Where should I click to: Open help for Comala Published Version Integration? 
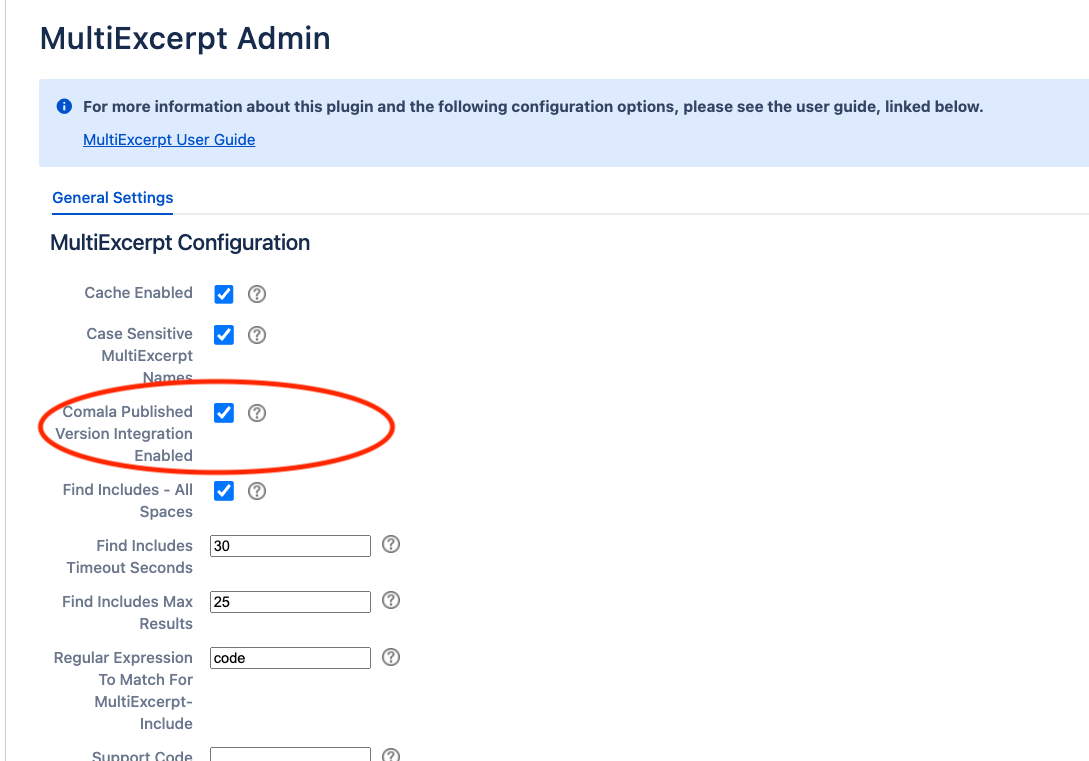pos(256,412)
